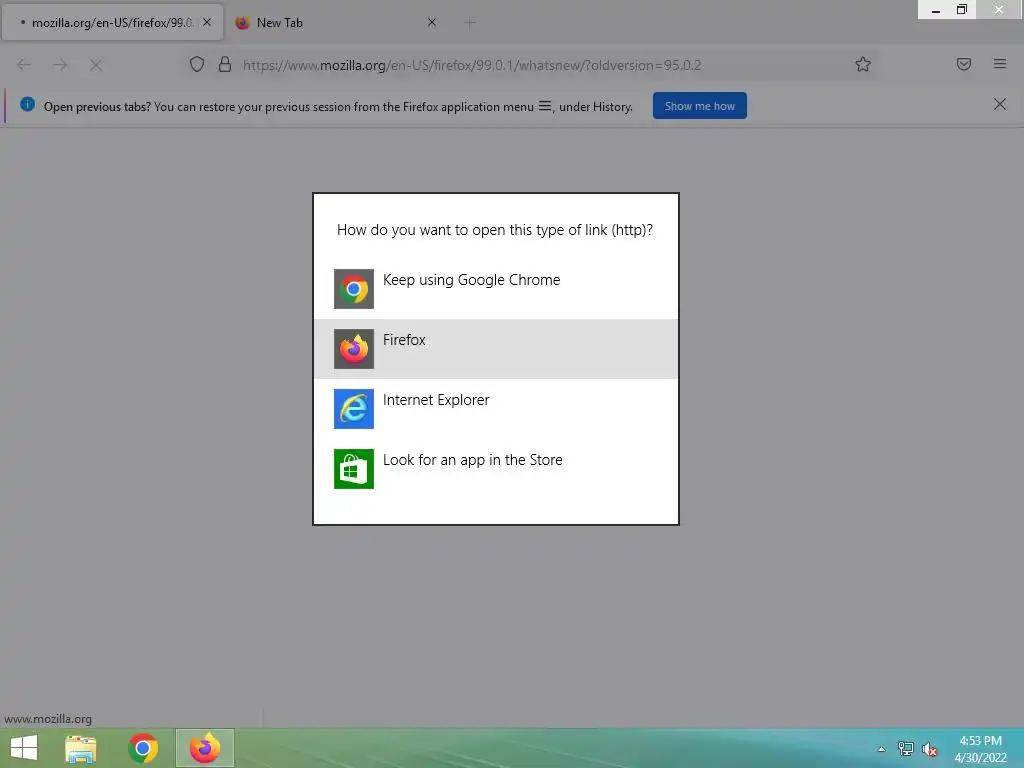
Task: Select Firefox as default link handler
Action: (496, 349)
